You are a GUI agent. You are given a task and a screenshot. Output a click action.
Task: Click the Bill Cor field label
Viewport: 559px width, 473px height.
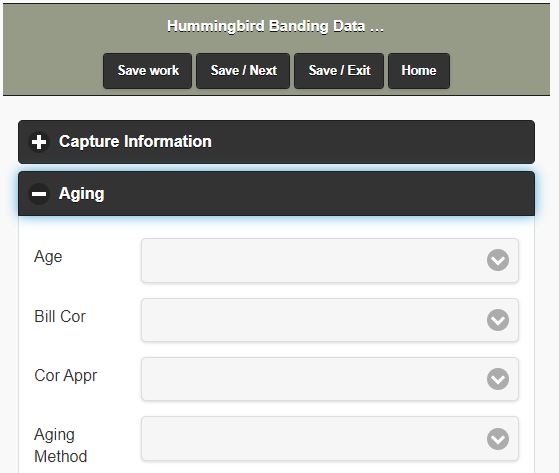tap(60, 317)
